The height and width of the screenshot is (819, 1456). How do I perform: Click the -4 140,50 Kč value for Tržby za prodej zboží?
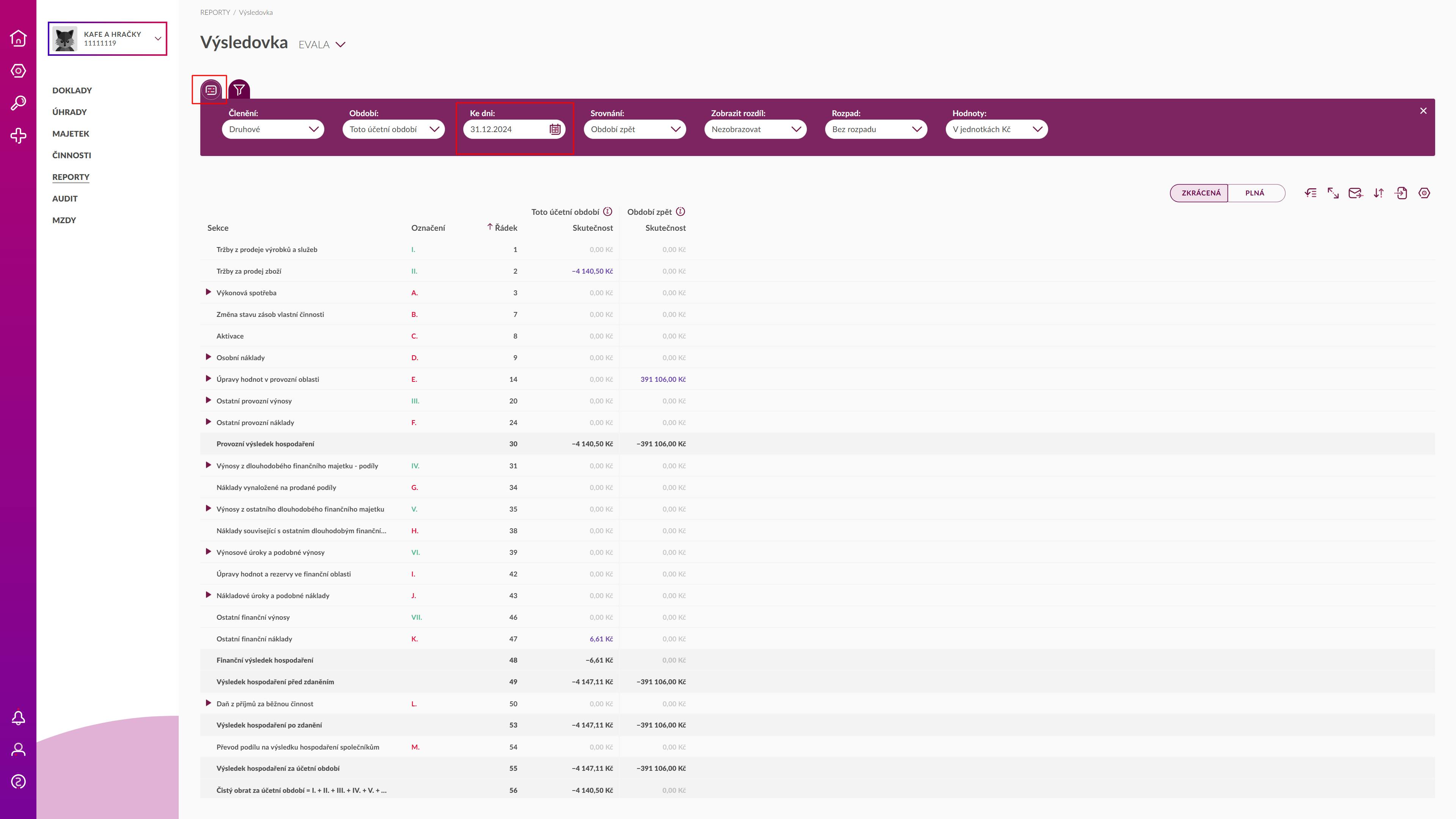[x=592, y=271]
